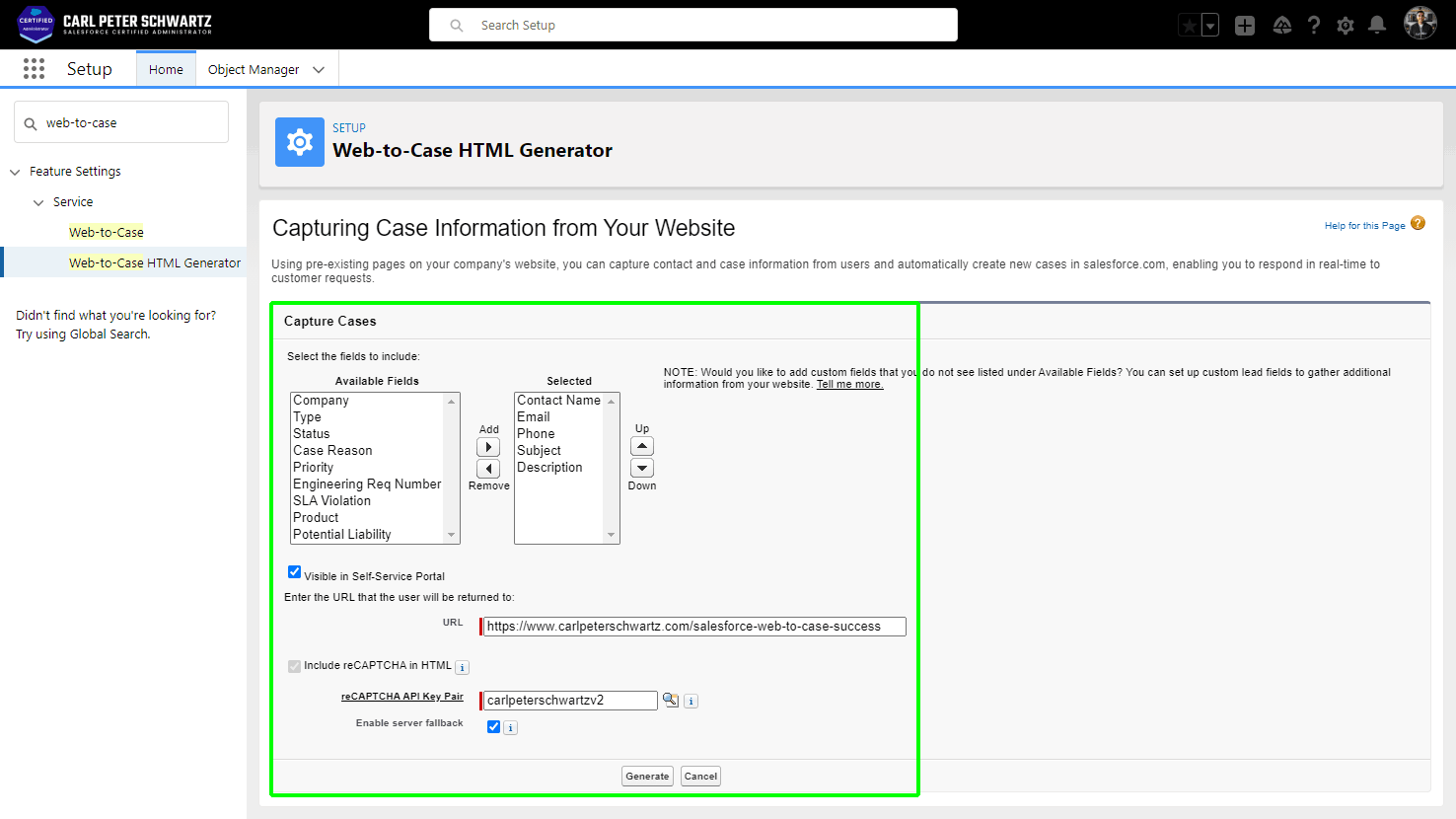Viewport: 1456px width, 819px height.
Task: Toggle Include reCAPTCHA in HTML checkbox
Action: [x=294, y=666]
